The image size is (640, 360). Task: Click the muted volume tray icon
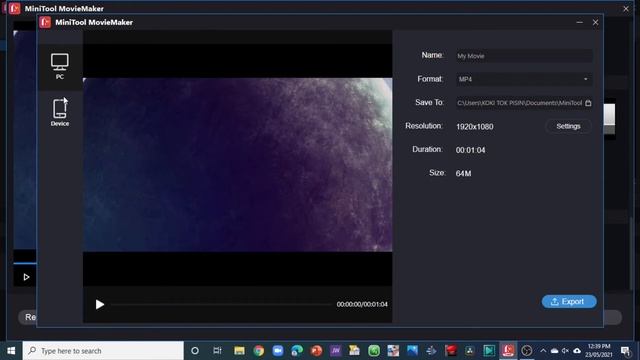(x=565, y=351)
